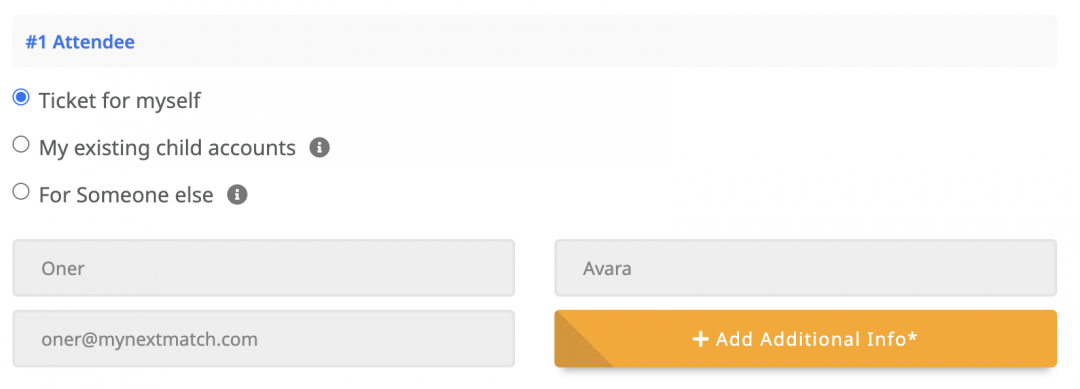
Task: Select the Ticket for myself radio button
Action: (x=21, y=98)
